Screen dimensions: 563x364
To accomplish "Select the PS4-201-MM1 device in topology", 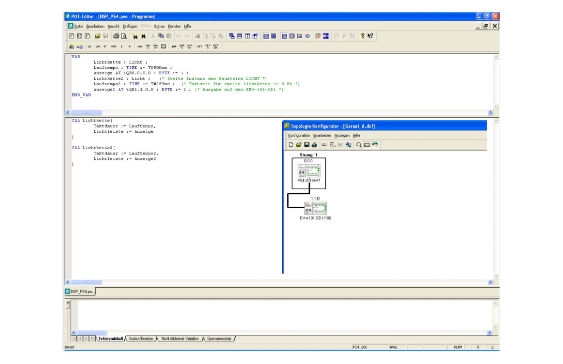I will [x=309, y=173].
